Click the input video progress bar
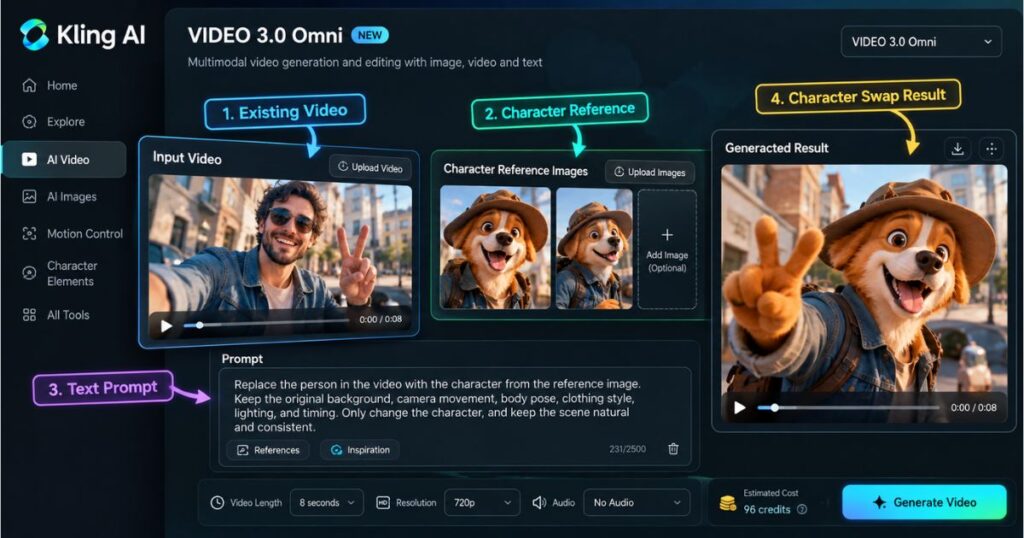The height and width of the screenshot is (538, 1024). pos(264,324)
